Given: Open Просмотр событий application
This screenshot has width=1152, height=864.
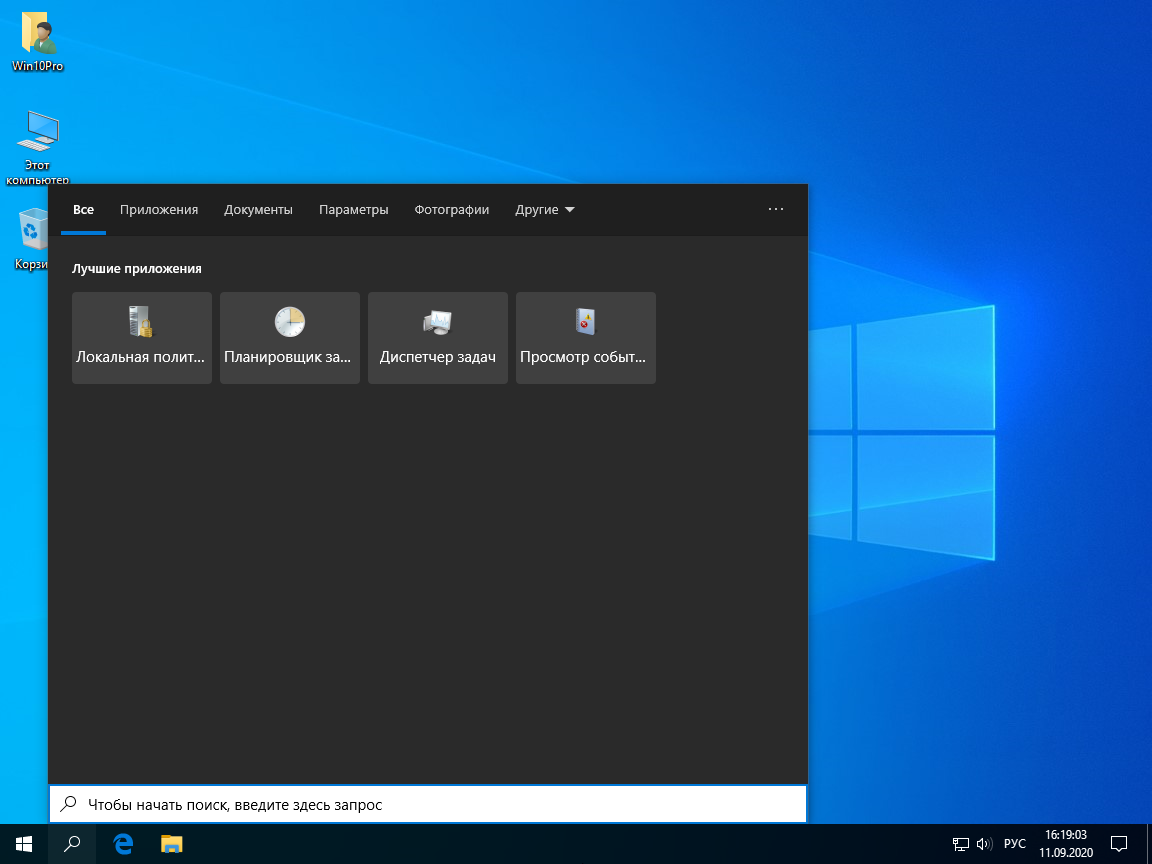Looking at the screenshot, I should [585, 337].
